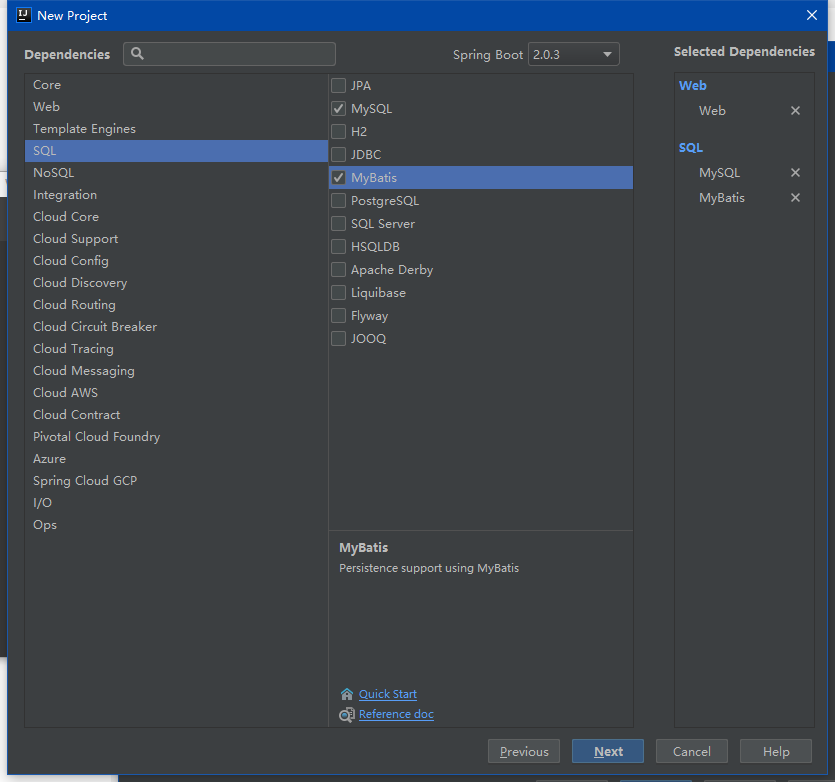The height and width of the screenshot is (782, 835).
Task: Remove Web from selected dependencies
Action: click(795, 110)
